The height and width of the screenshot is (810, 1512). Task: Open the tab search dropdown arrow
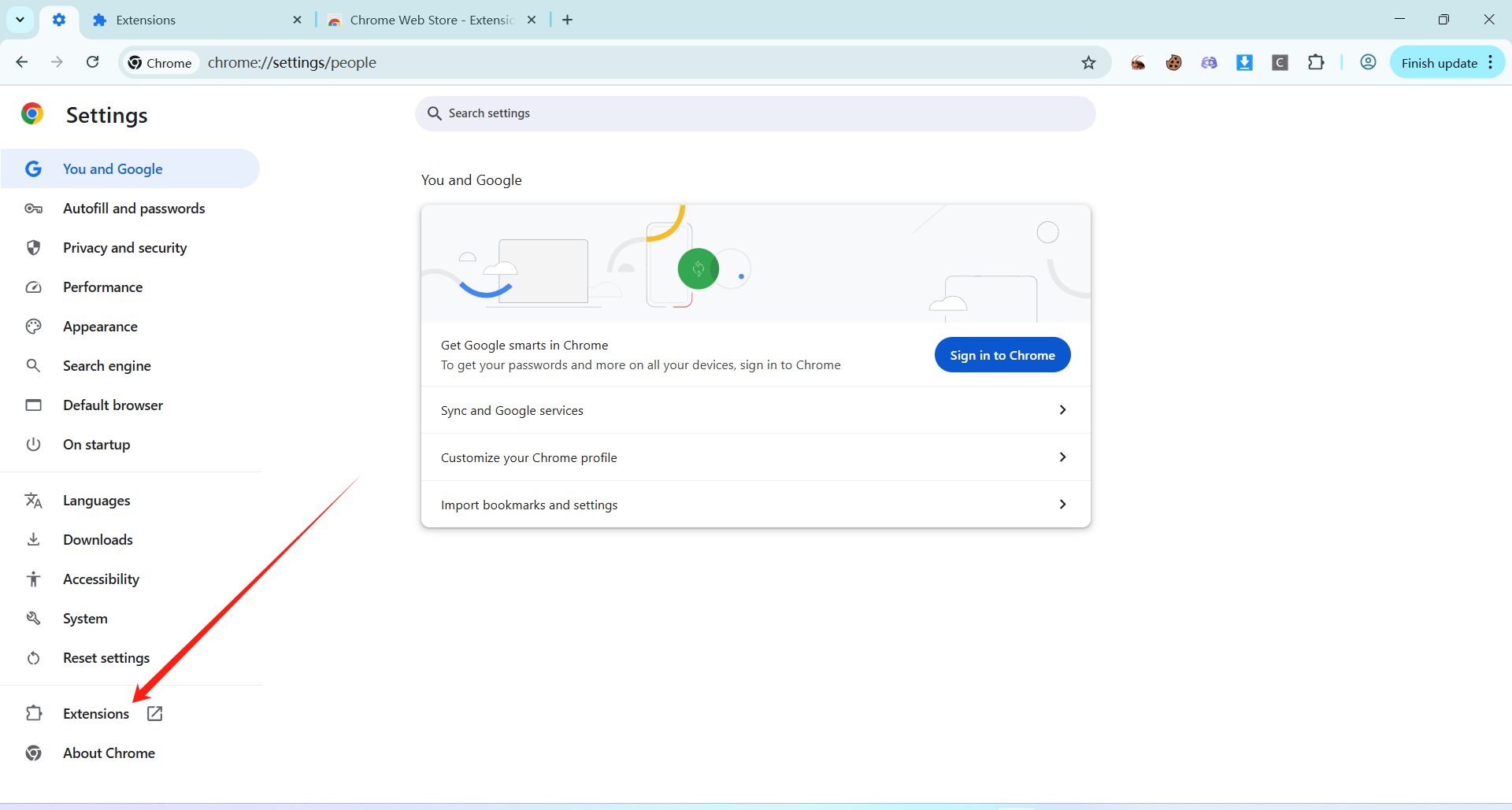click(20, 20)
